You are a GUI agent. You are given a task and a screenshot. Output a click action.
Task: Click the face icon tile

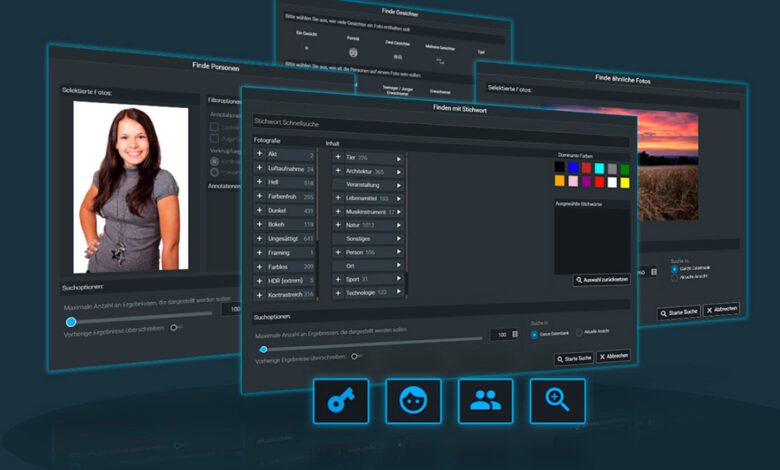413,401
